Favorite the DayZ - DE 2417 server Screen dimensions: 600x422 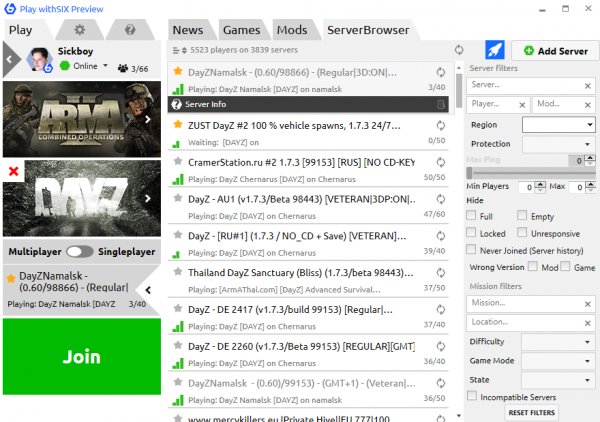tap(178, 308)
